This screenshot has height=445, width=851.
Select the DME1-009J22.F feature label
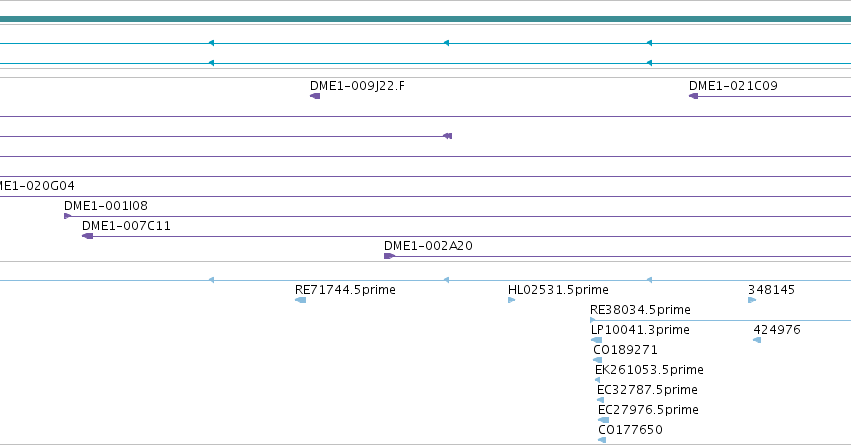coord(357,86)
